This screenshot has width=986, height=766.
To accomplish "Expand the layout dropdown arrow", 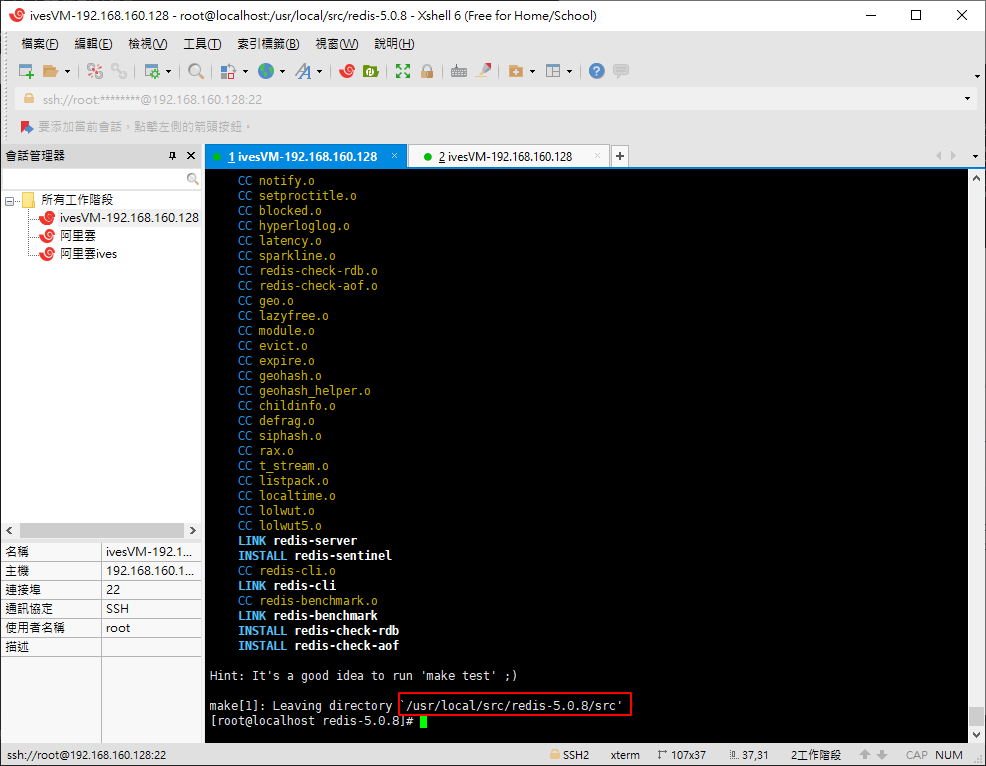I will coord(570,72).
